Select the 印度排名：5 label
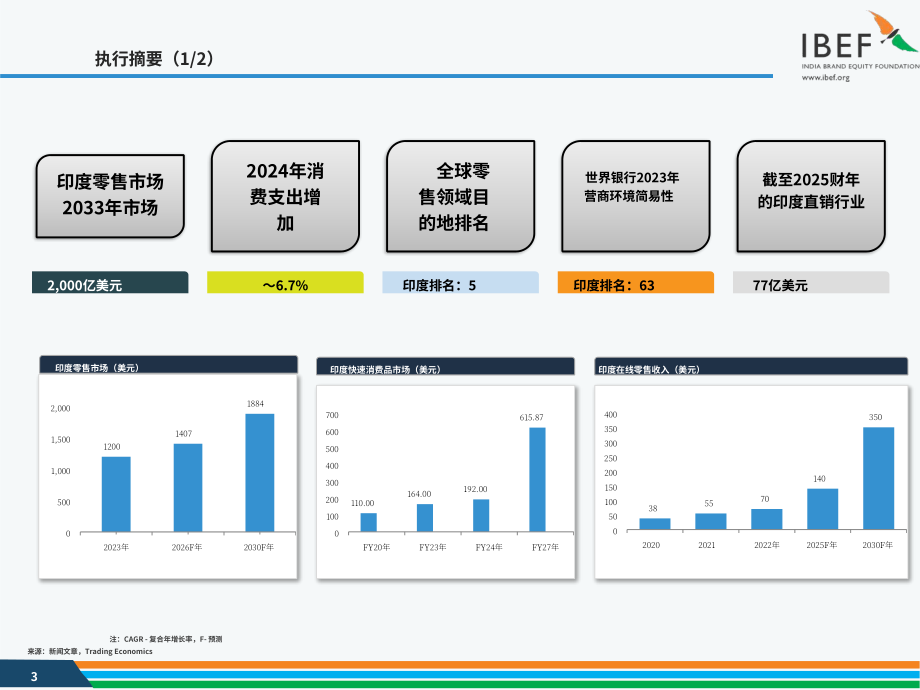Image resolution: width=920 pixels, height=690 pixels. click(x=461, y=283)
